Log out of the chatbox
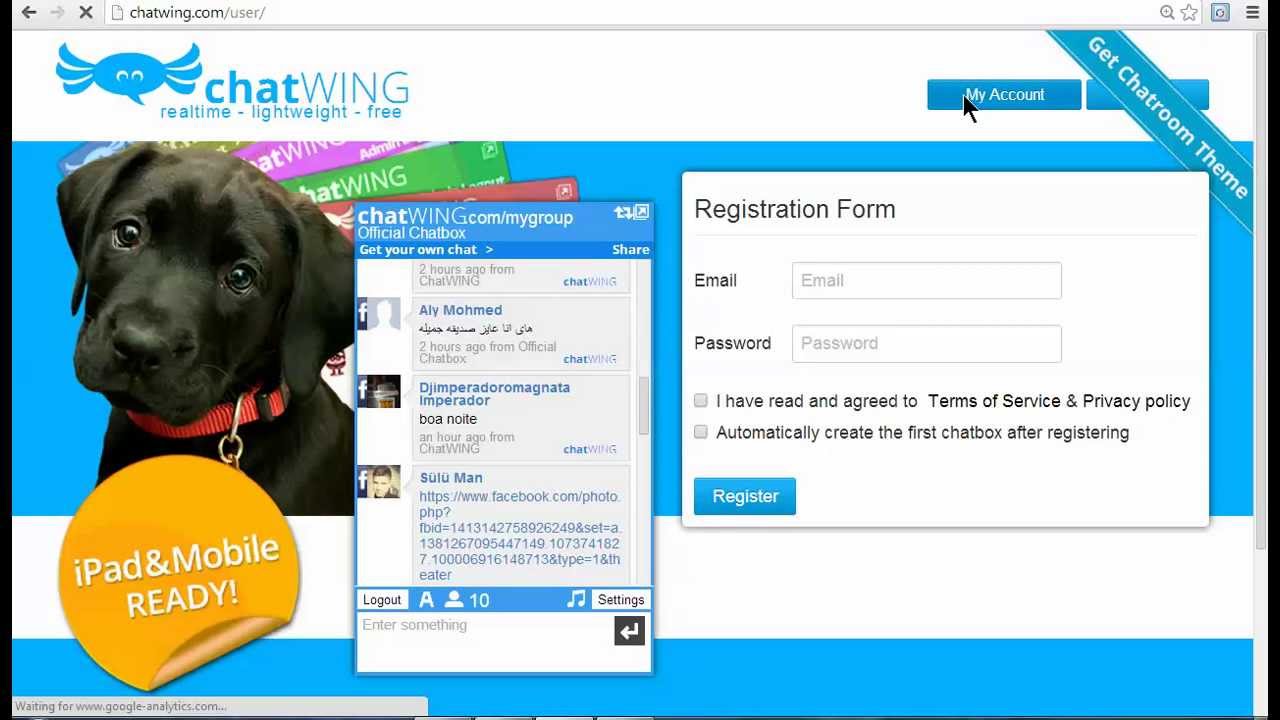 point(382,600)
